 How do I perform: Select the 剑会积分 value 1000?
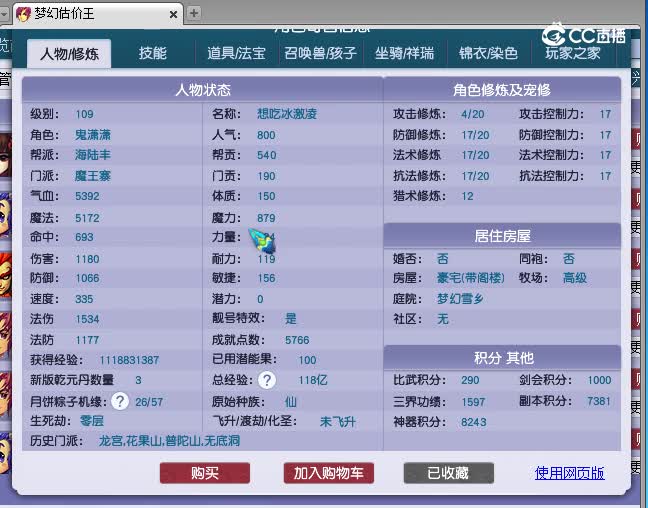coord(599,380)
